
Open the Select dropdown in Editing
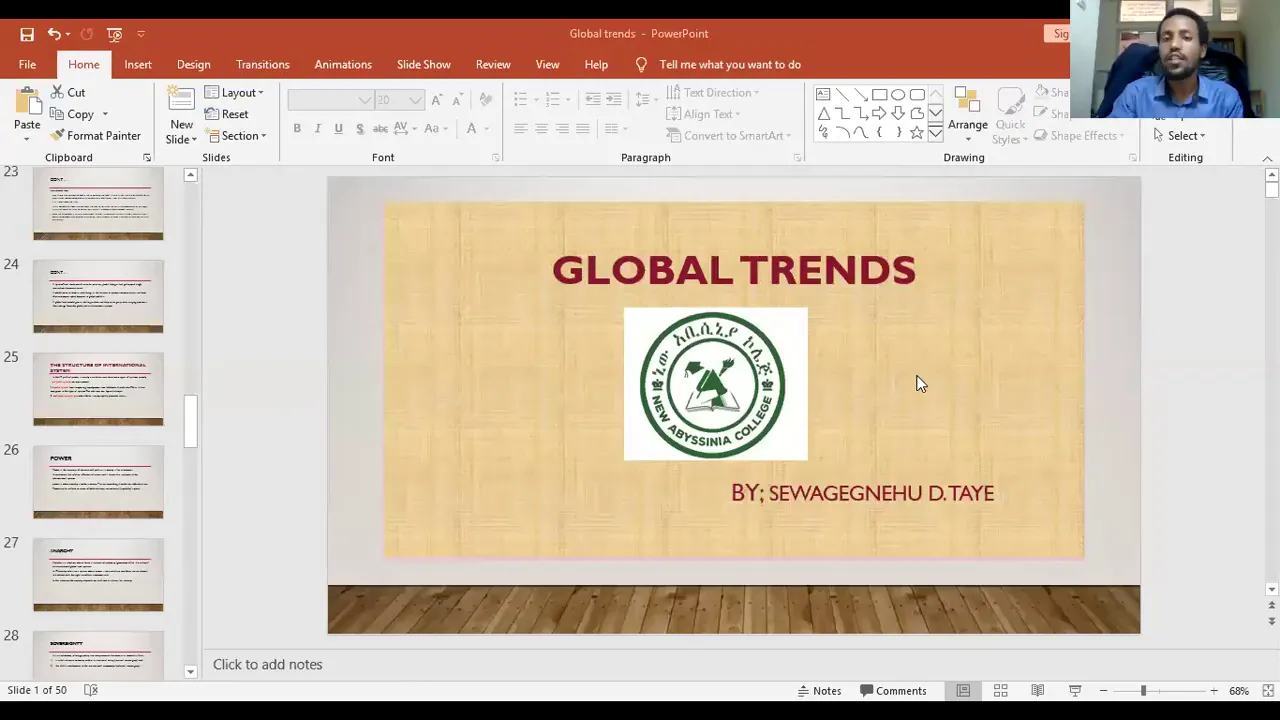tap(1180, 135)
